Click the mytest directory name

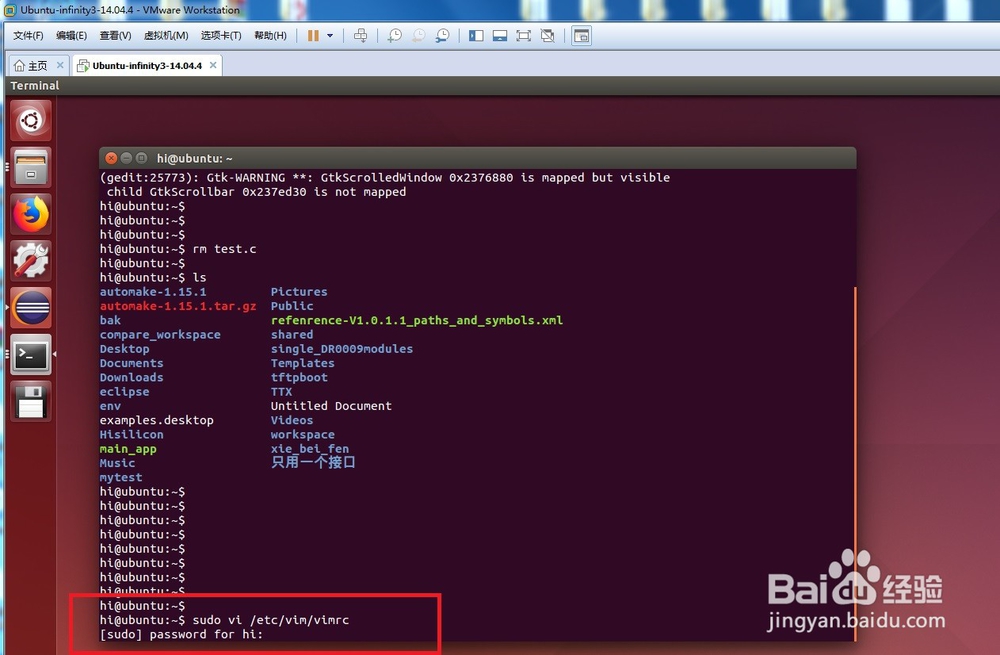pos(121,477)
